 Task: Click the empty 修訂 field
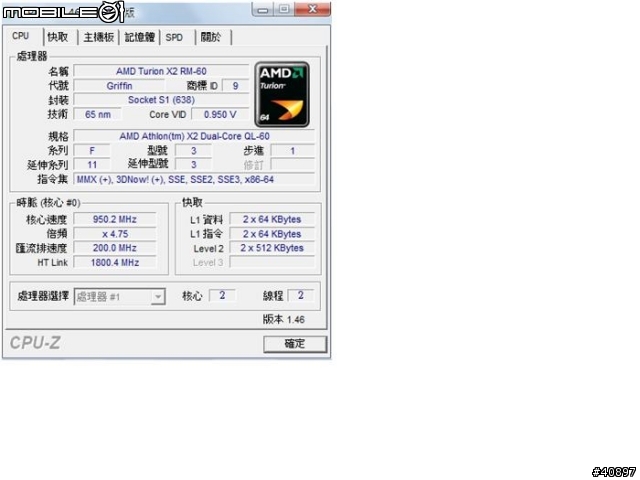[x=293, y=165]
